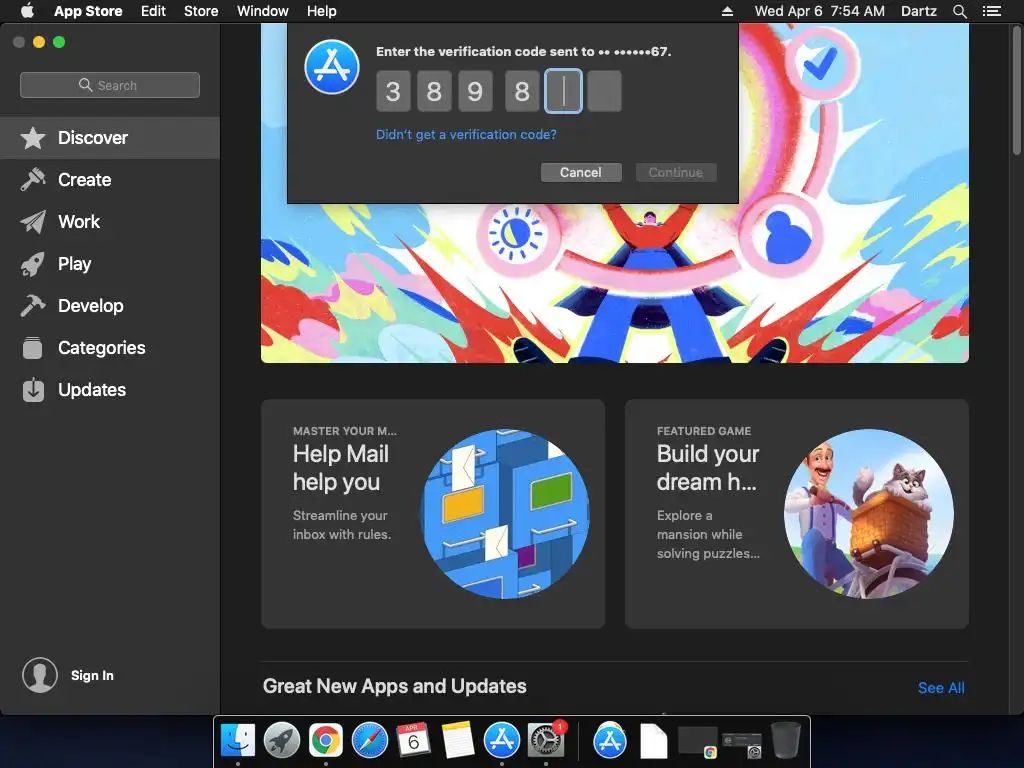This screenshot has height=768, width=1024.
Task: Click the eject icon in menu bar
Action: pyautogui.click(x=728, y=11)
